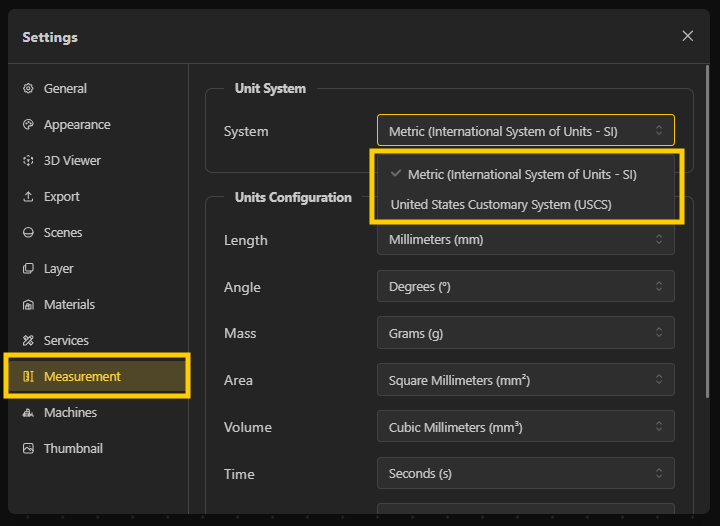Screen dimensions: 720x526
Task: Click the Appearance palette icon
Action: (x=28, y=125)
